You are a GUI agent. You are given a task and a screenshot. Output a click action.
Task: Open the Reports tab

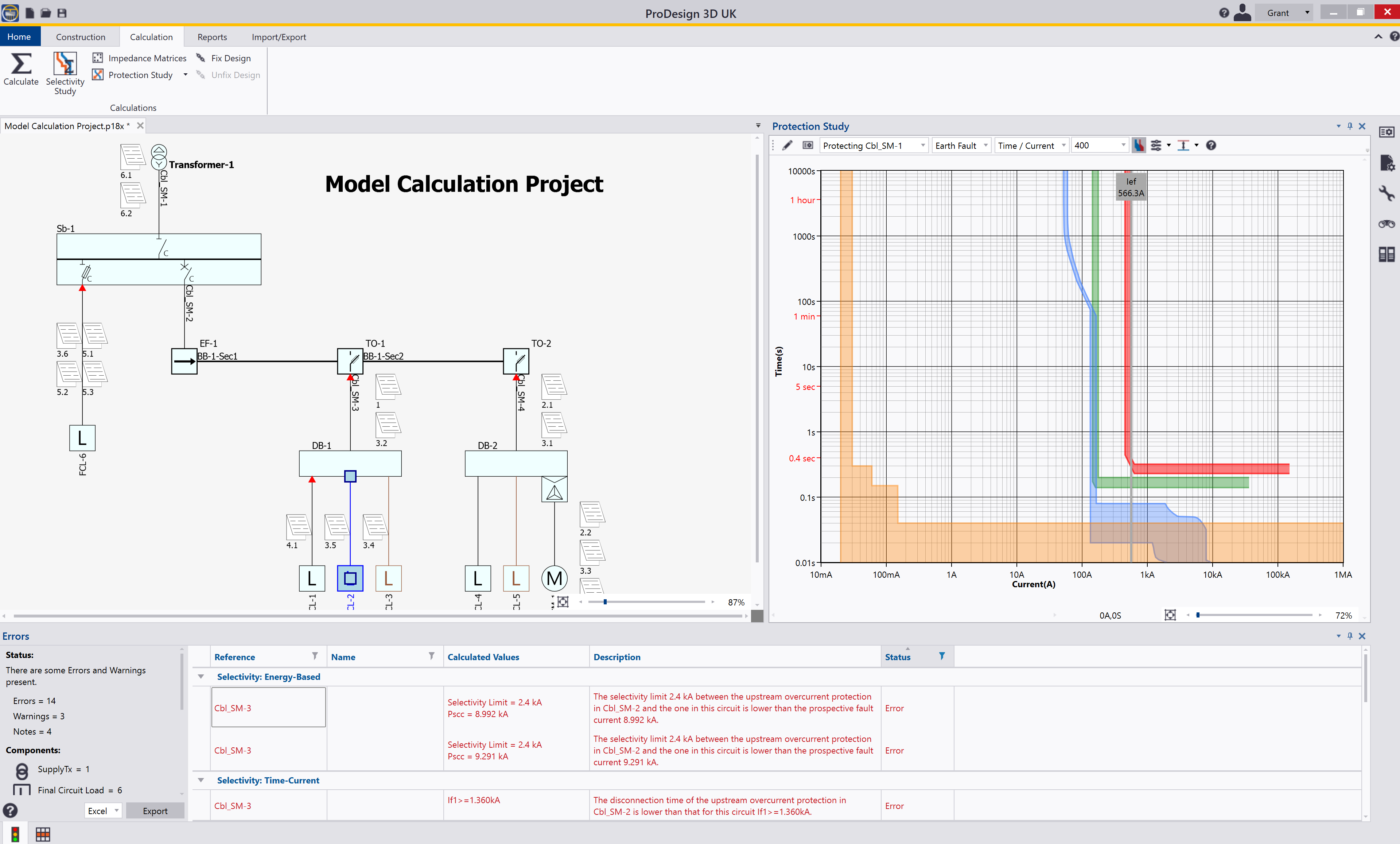212,36
